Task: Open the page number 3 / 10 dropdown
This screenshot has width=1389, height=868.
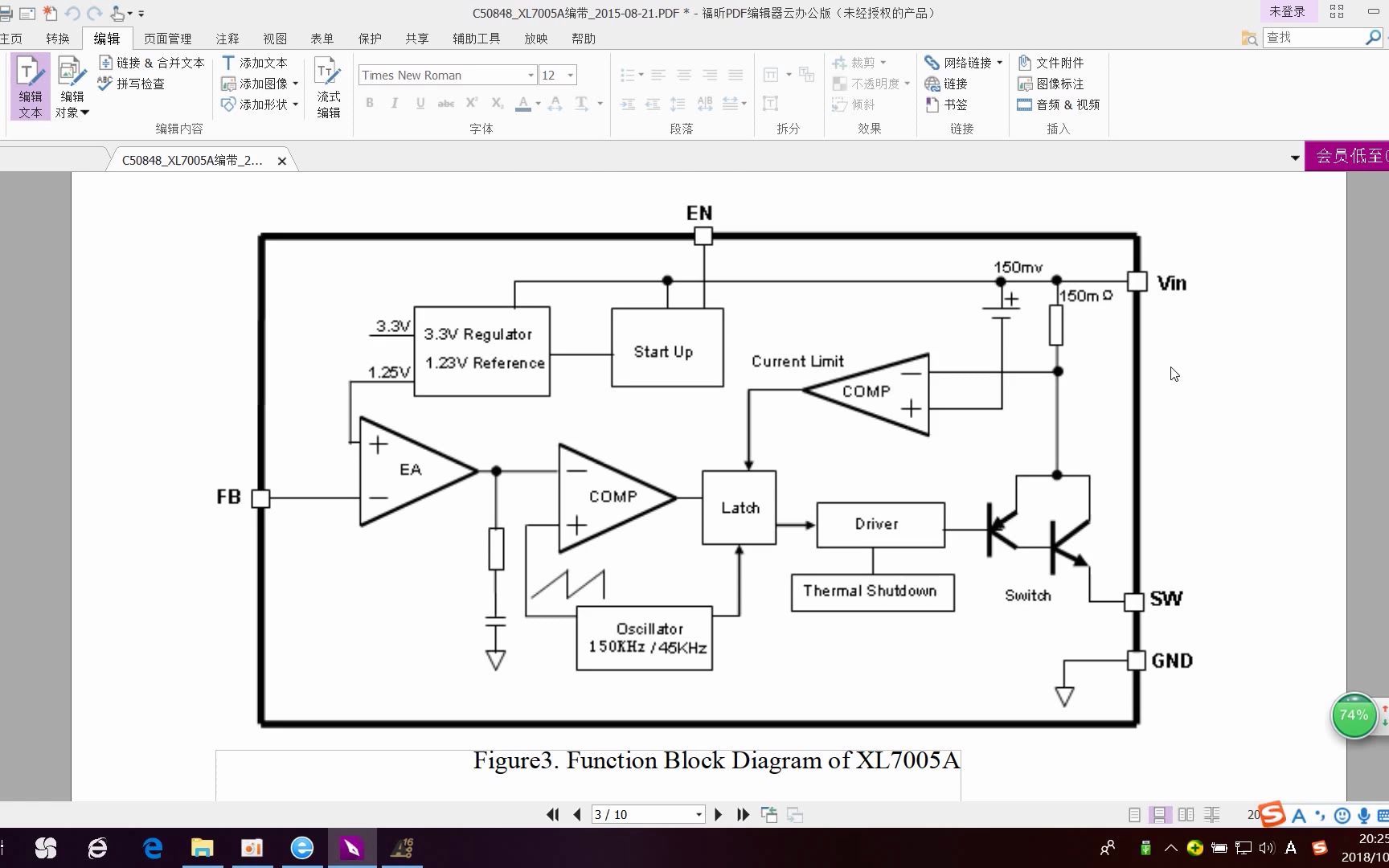Action: pos(698,815)
